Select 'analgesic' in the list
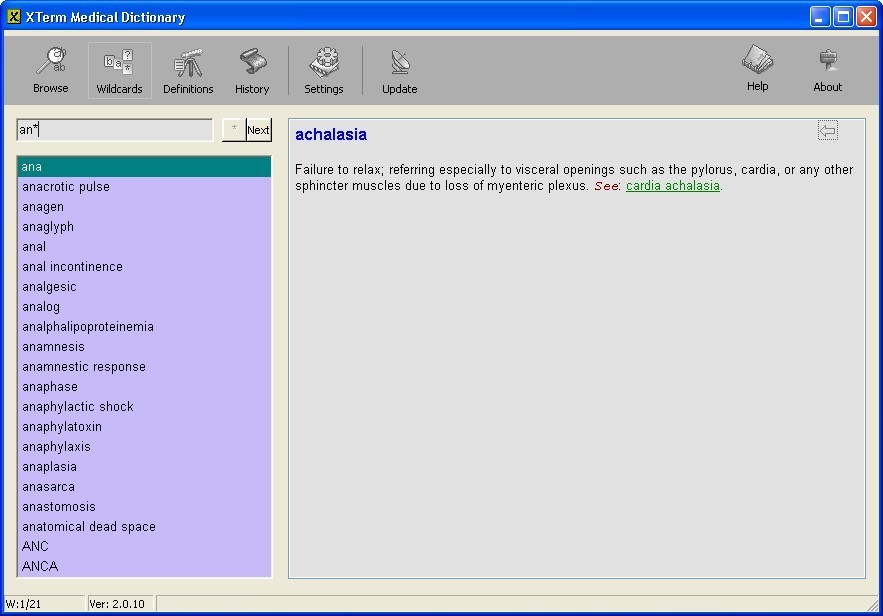 (144, 287)
